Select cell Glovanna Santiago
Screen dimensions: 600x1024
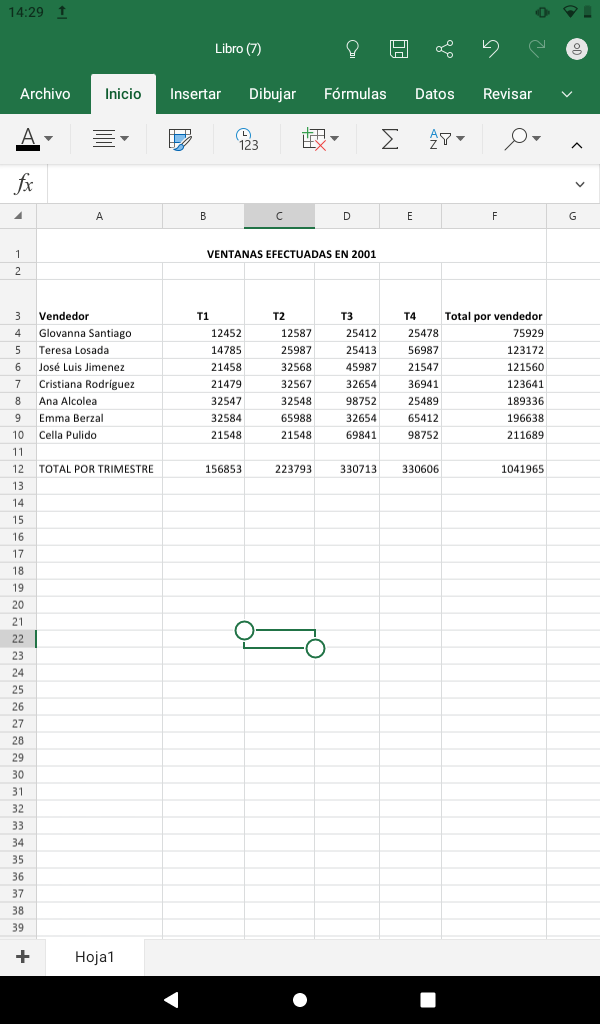click(99, 333)
